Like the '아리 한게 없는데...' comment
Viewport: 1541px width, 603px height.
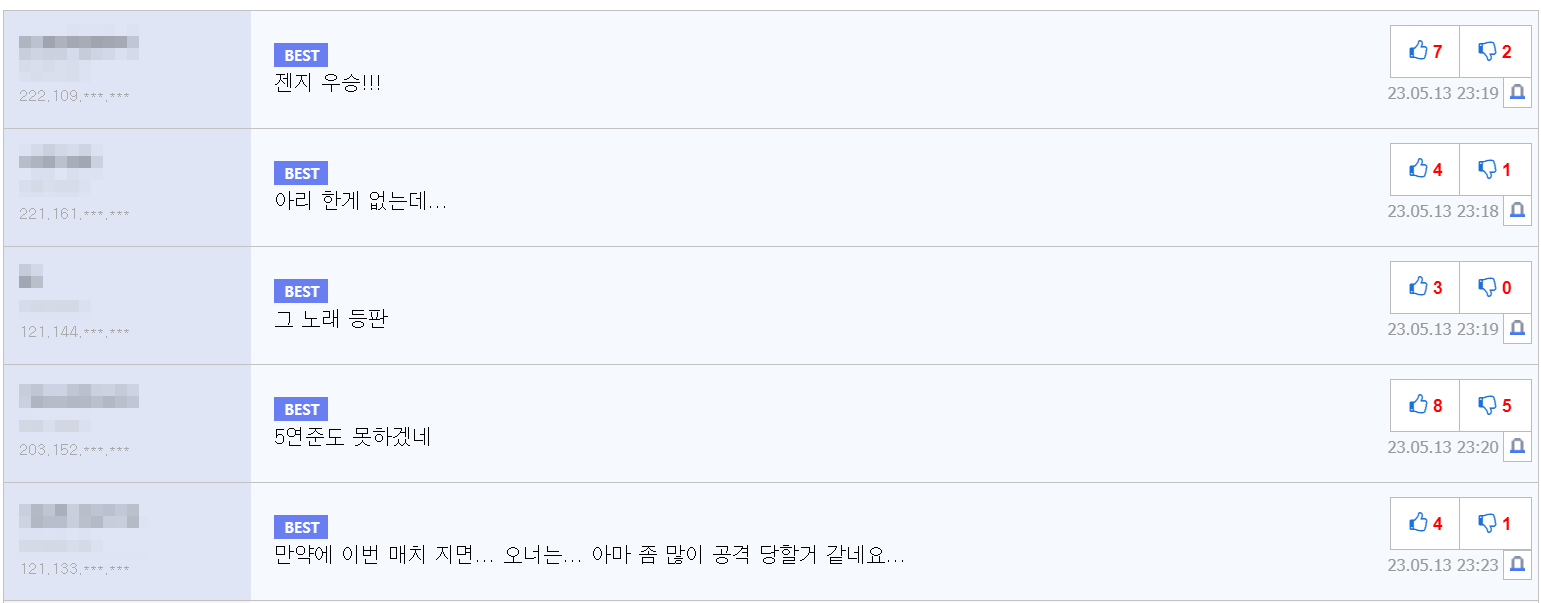(x=1424, y=170)
